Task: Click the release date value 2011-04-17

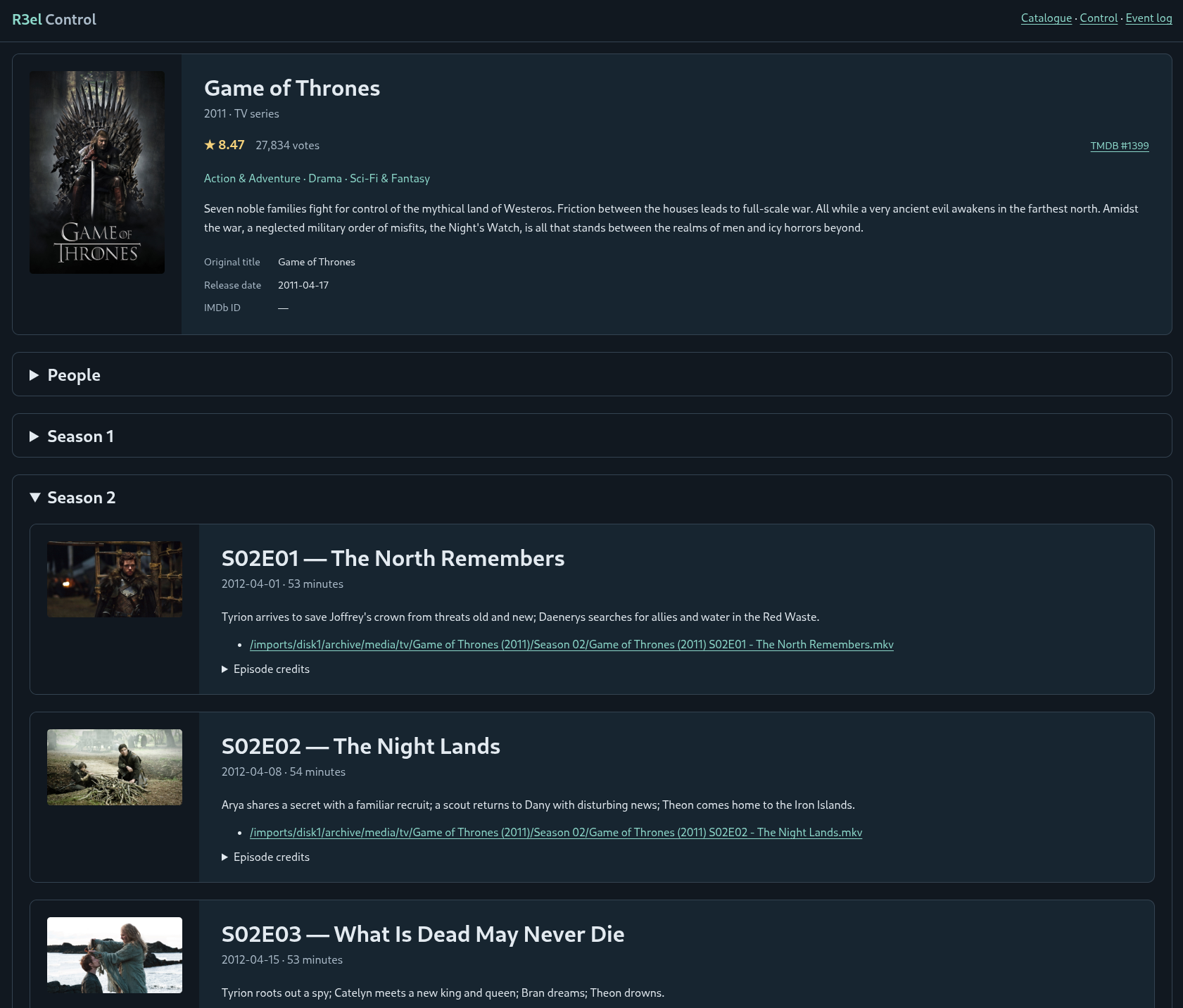Action: tap(303, 285)
